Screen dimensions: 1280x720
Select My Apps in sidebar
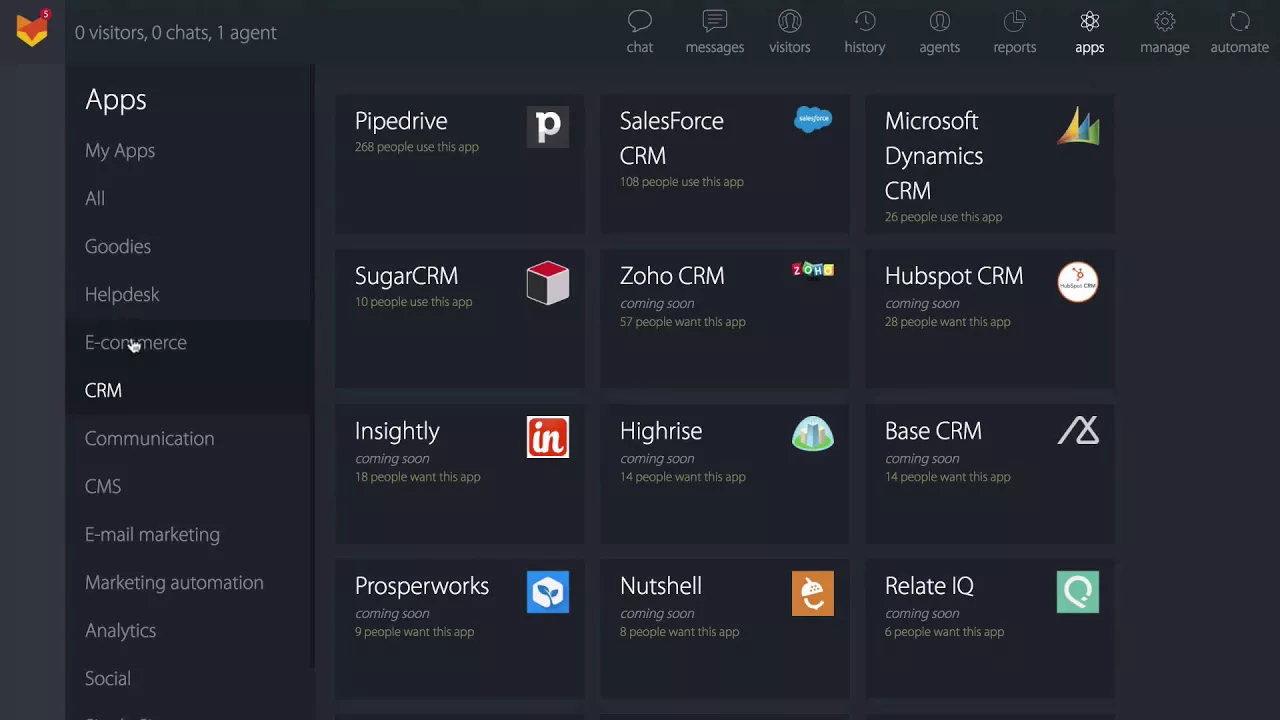tap(120, 151)
